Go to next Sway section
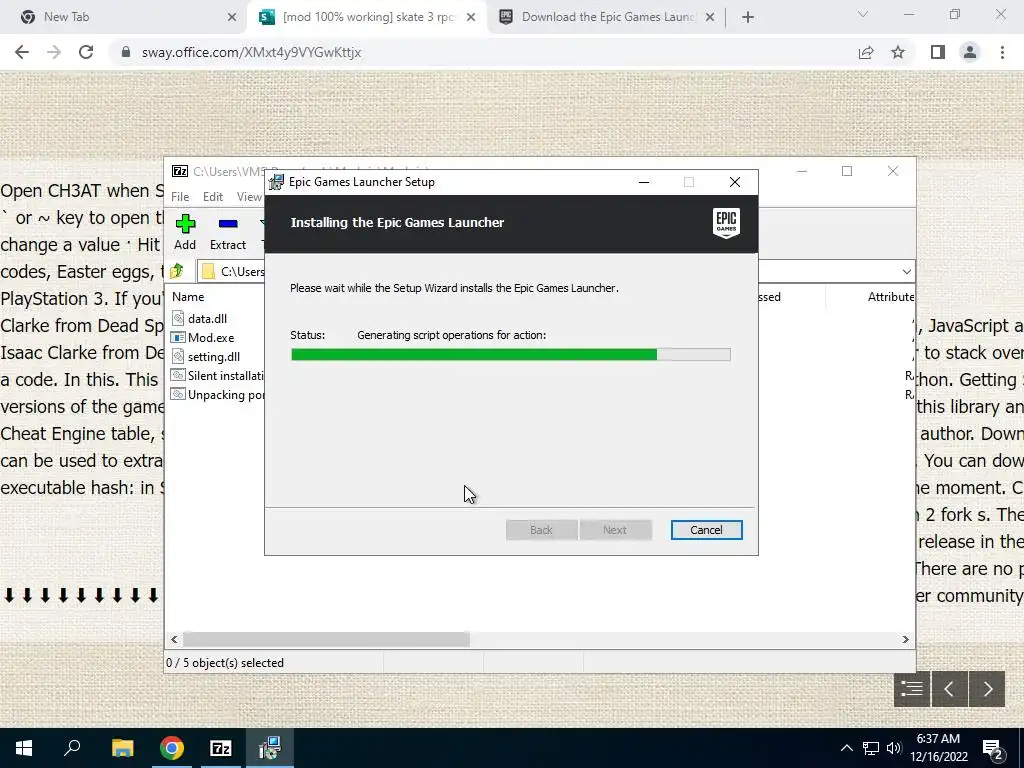This screenshot has width=1024, height=768. 987,688
